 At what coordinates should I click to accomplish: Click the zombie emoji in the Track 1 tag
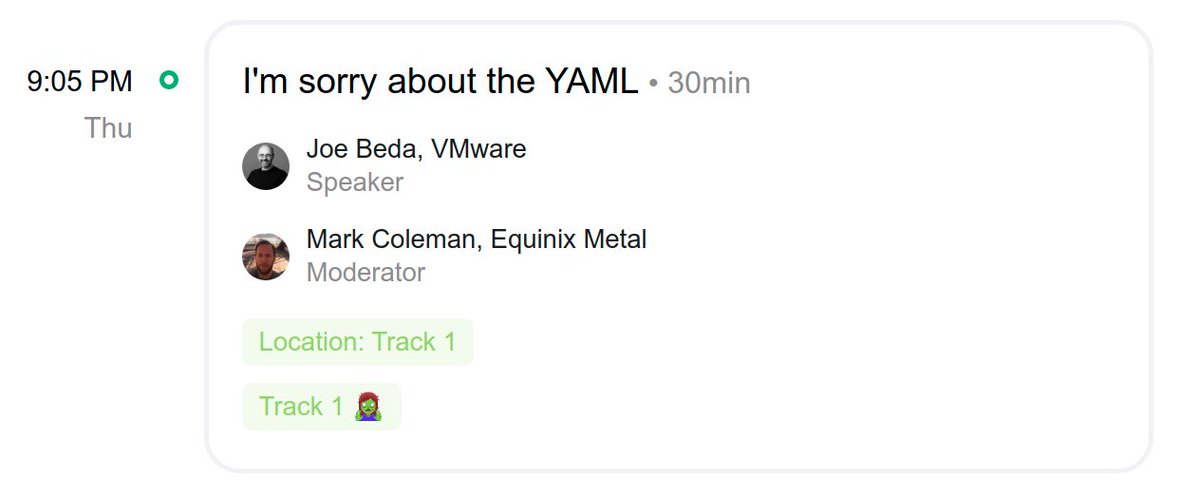tap(368, 407)
